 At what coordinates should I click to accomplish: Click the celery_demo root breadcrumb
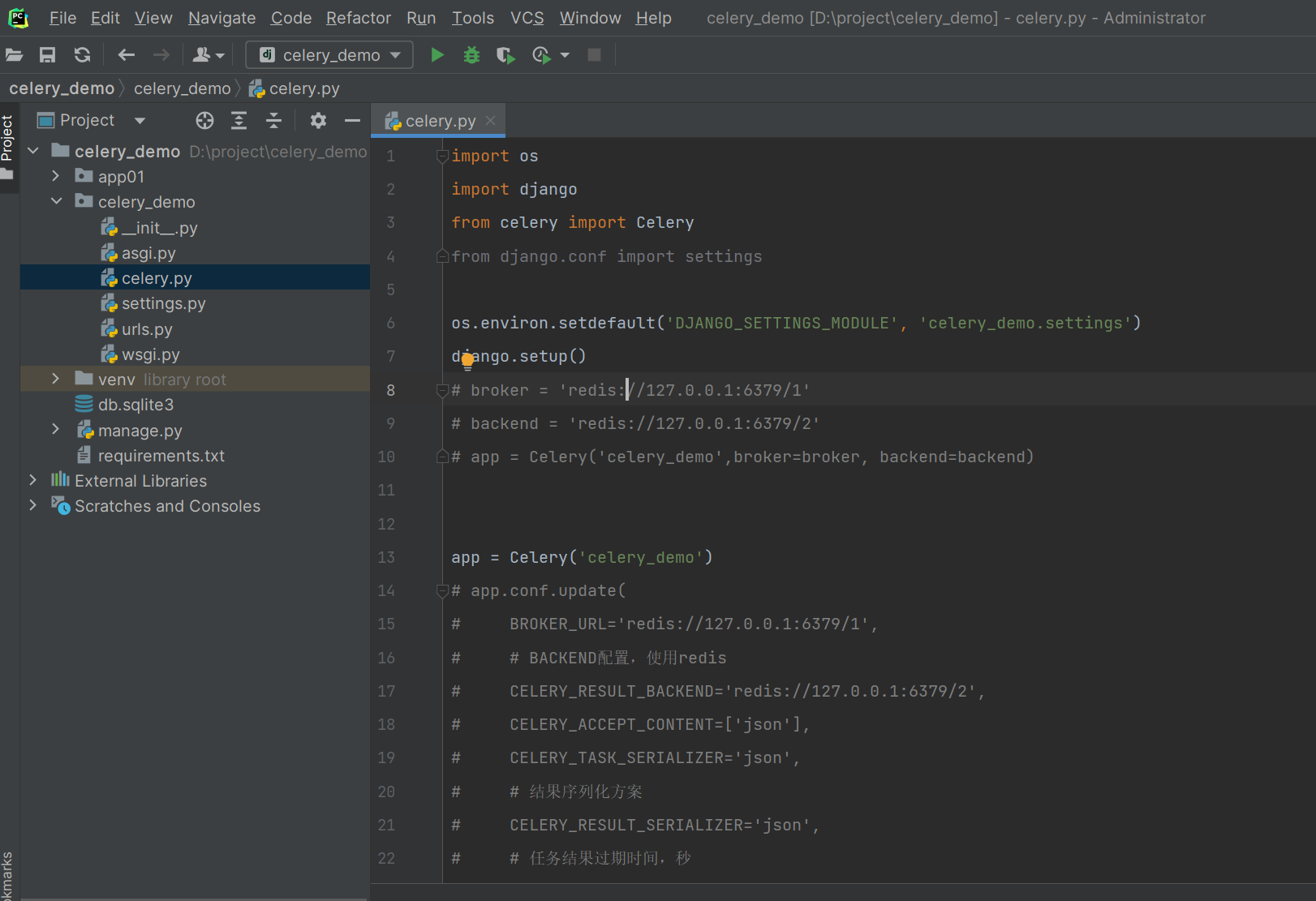(x=62, y=88)
